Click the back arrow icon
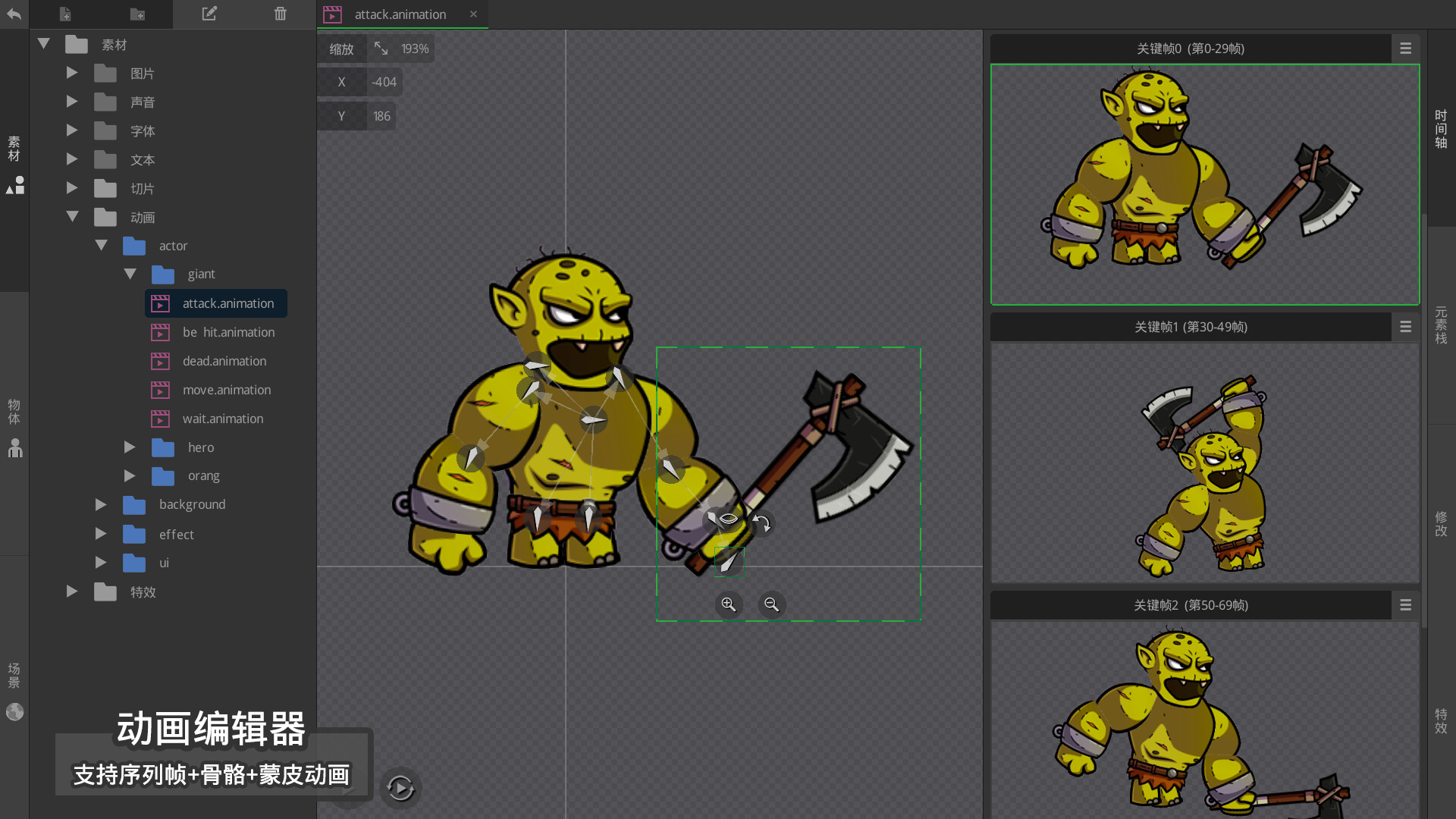The image size is (1456, 819). [14, 14]
